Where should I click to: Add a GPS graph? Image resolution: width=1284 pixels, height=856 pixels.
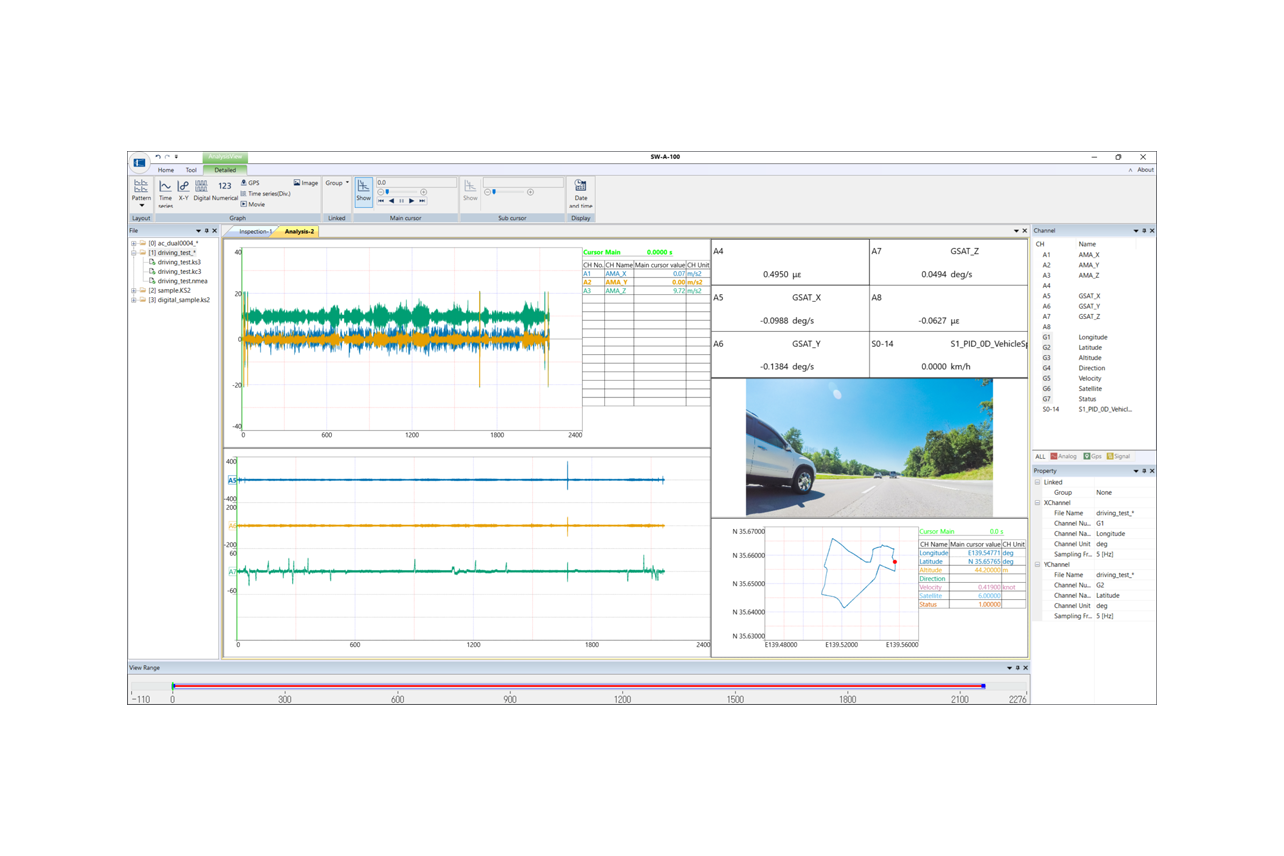click(250, 183)
